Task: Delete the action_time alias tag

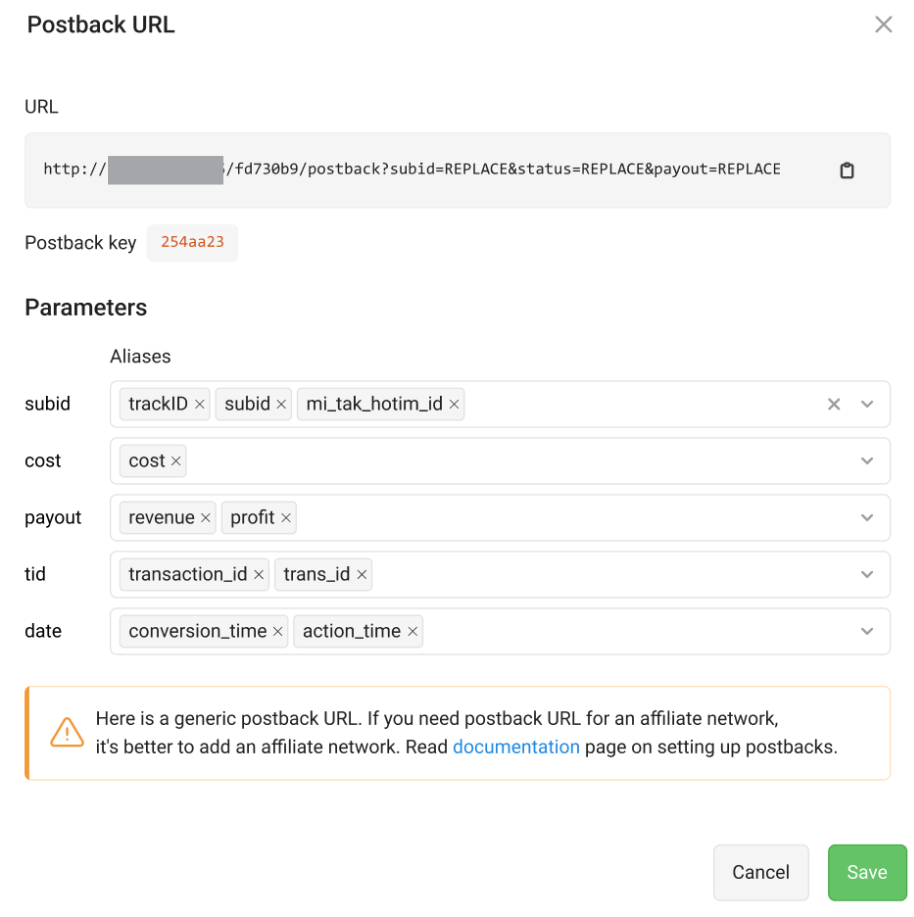Action: 413,632
